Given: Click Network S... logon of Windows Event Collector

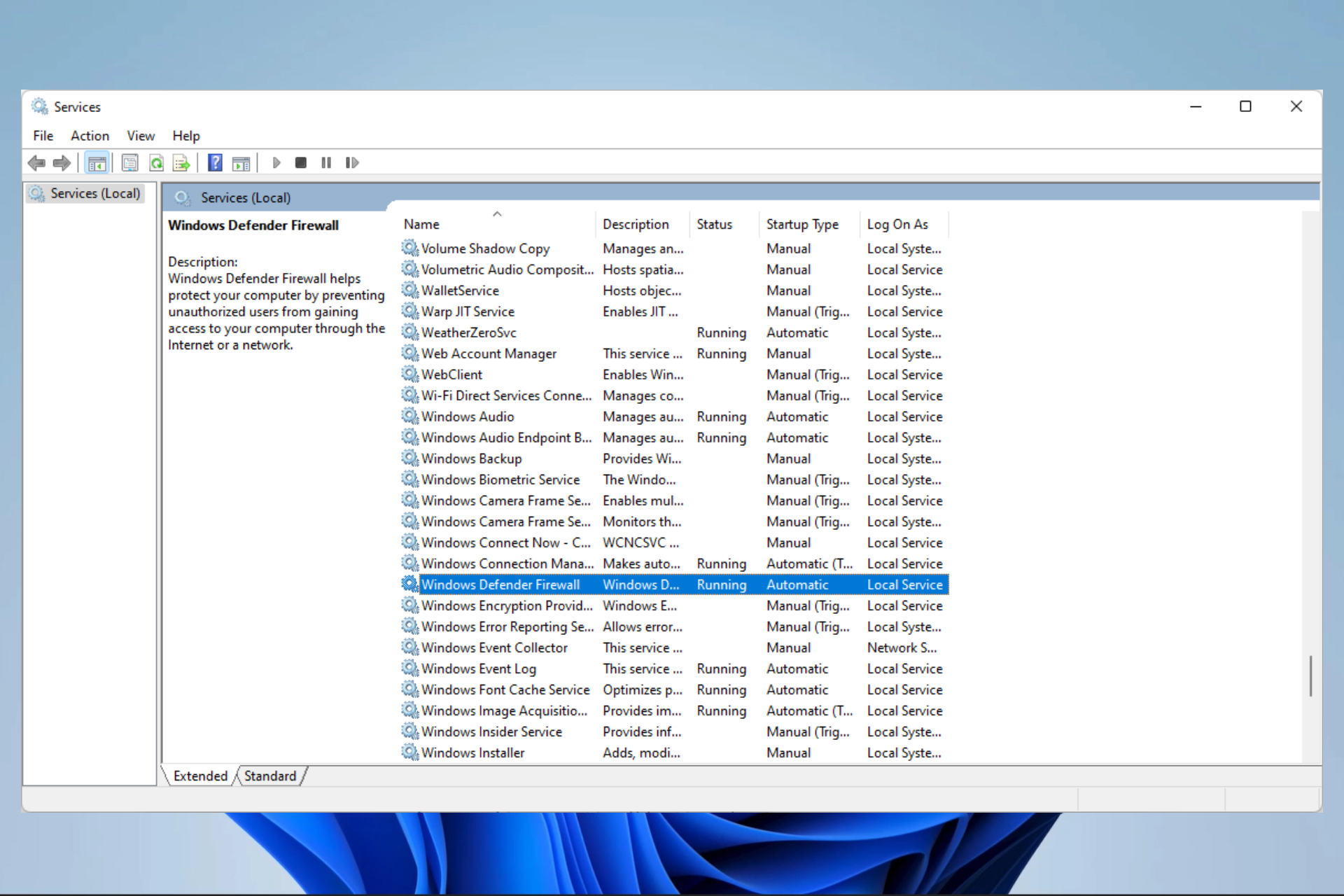Looking at the screenshot, I should pyautogui.click(x=902, y=647).
